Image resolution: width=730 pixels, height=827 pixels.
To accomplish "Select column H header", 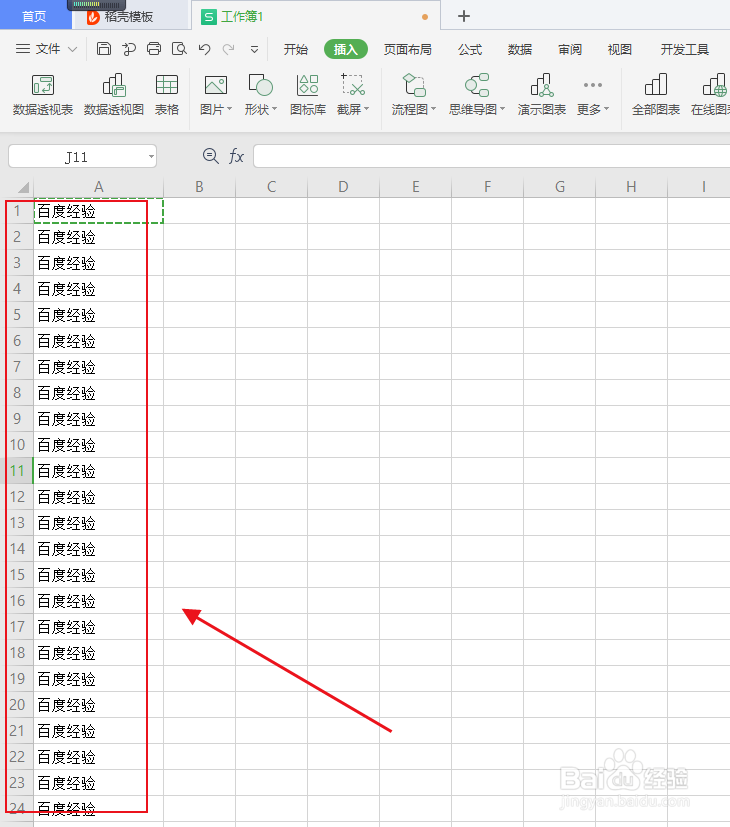I will [631, 187].
